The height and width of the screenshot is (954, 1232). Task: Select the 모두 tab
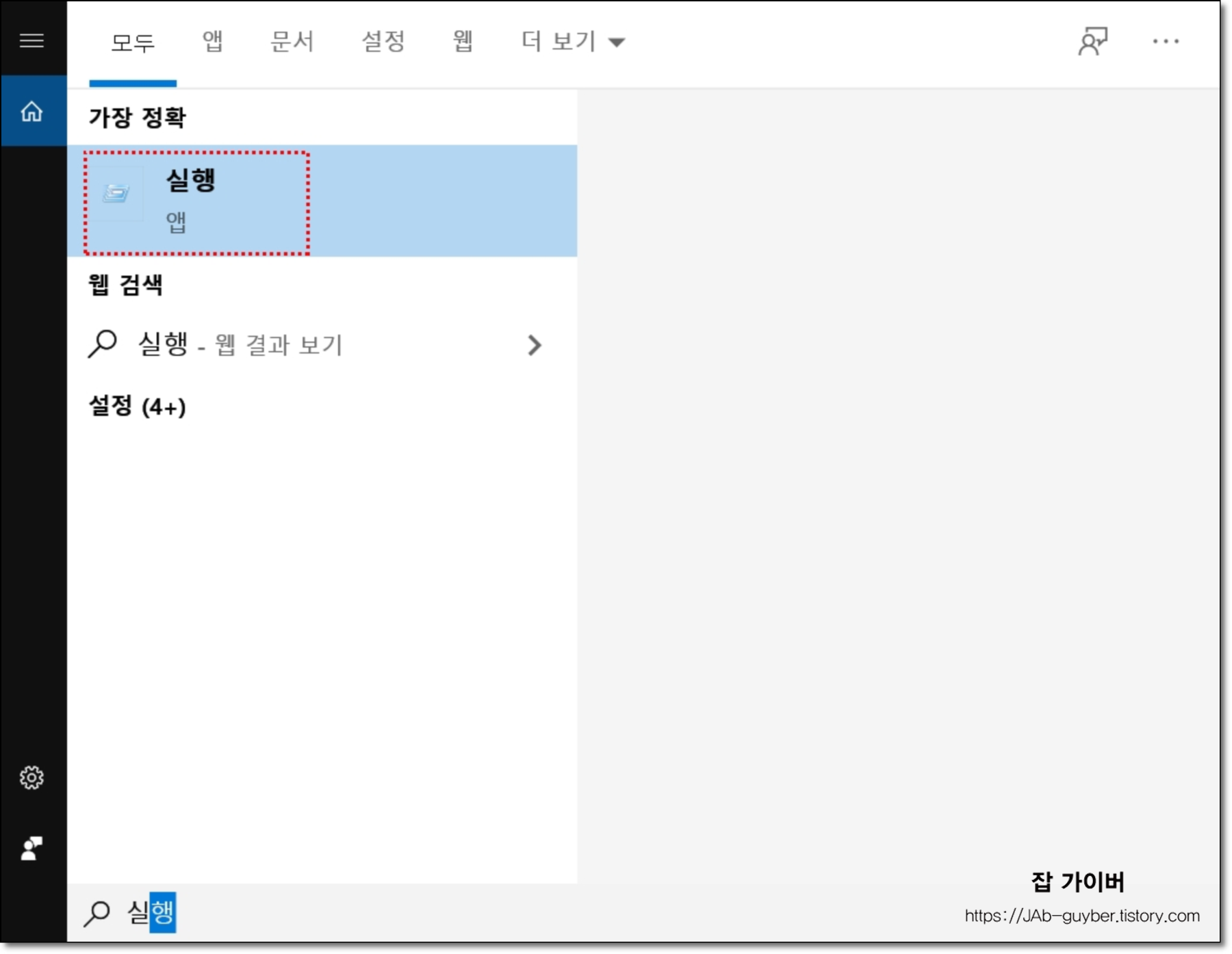(133, 41)
